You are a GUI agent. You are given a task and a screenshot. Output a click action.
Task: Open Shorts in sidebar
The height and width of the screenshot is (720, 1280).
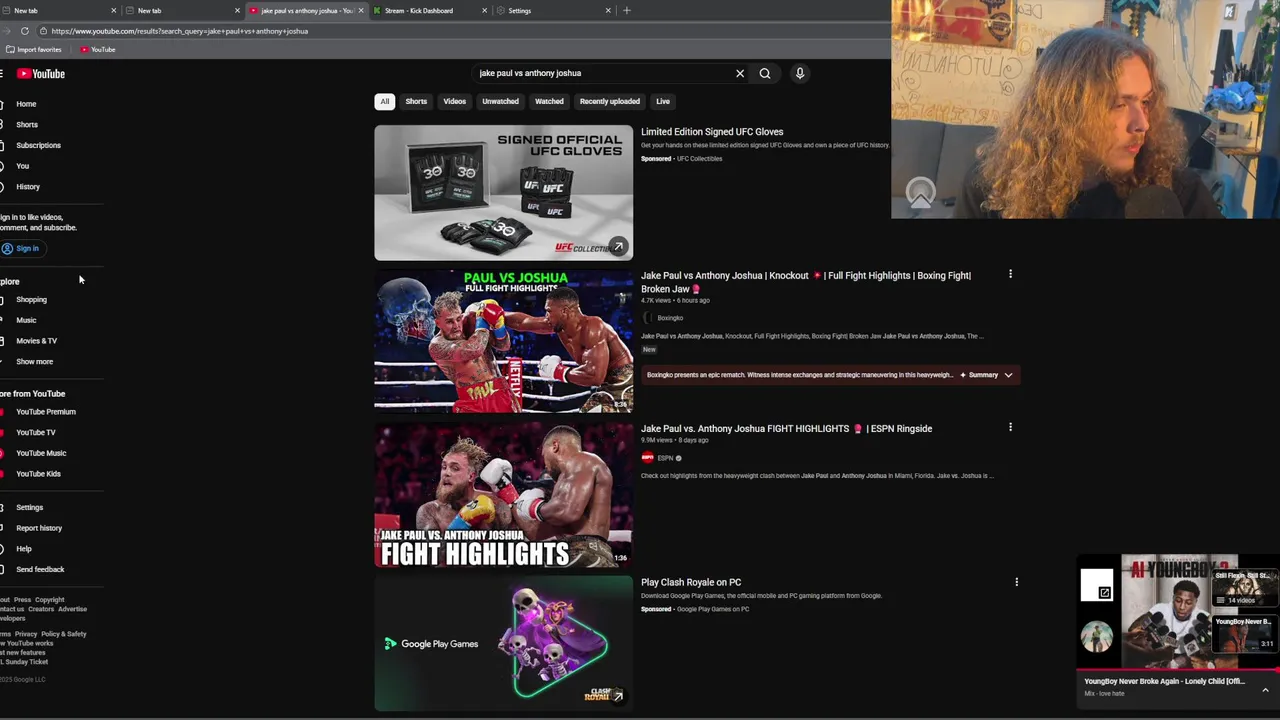coord(27,125)
